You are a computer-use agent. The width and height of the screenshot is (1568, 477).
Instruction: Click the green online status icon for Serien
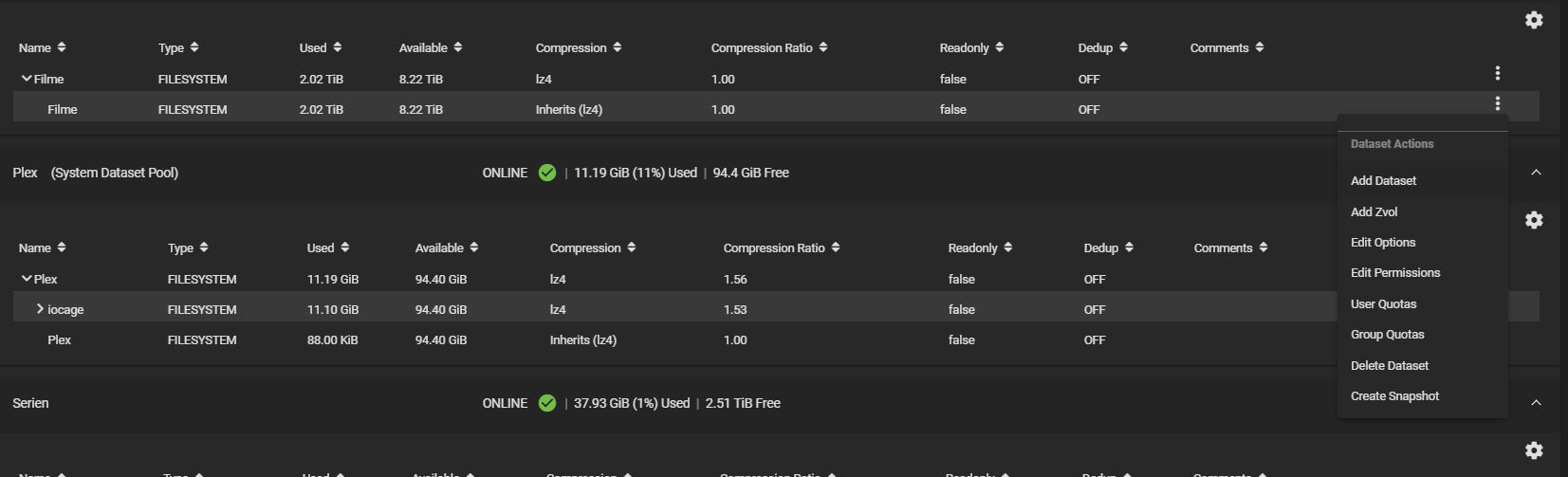[x=547, y=403]
